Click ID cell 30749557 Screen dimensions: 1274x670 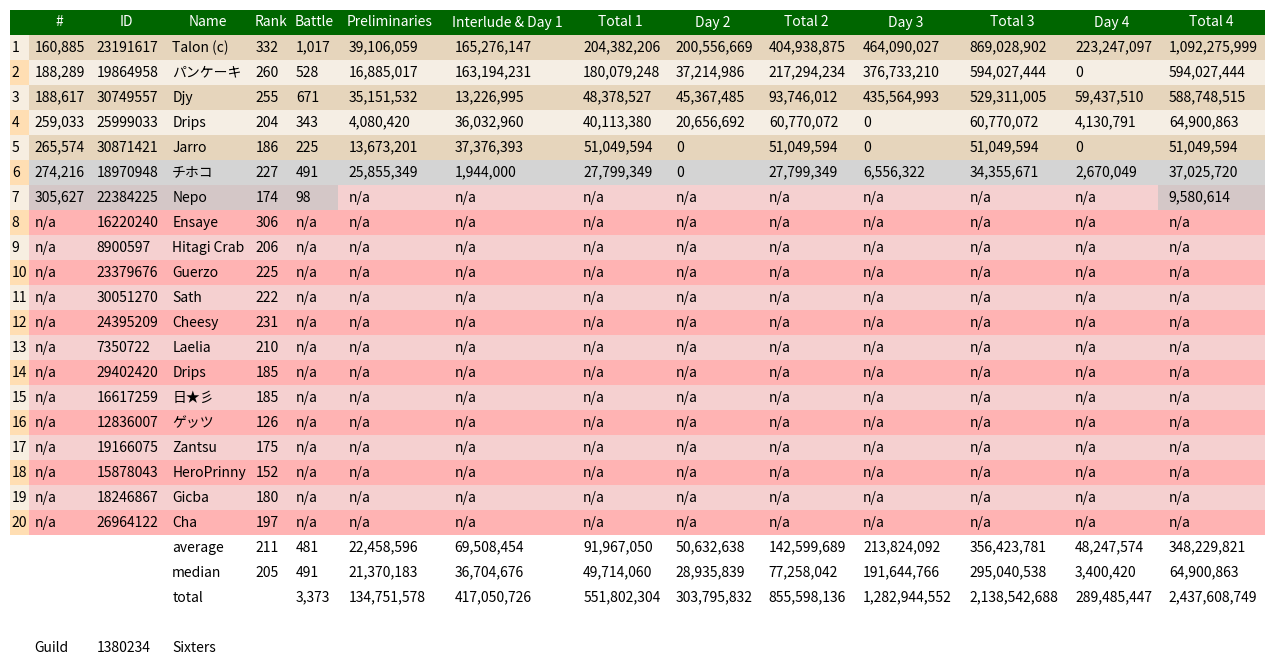pos(127,97)
